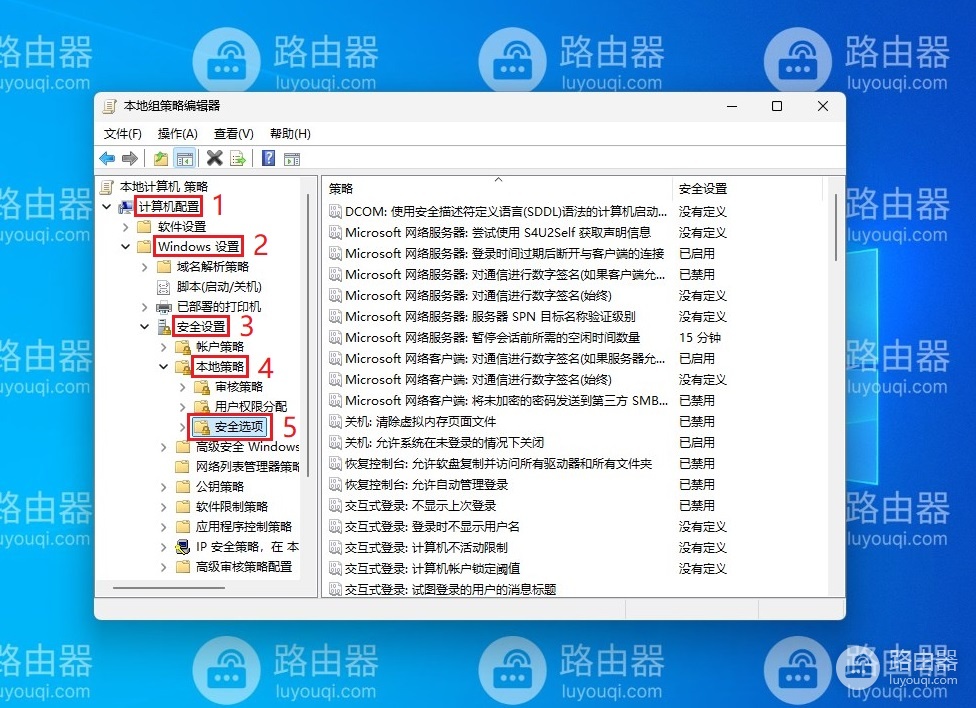Click the 已部署的打印机 printer icon
This screenshot has width=976, height=708.
click(x=164, y=307)
